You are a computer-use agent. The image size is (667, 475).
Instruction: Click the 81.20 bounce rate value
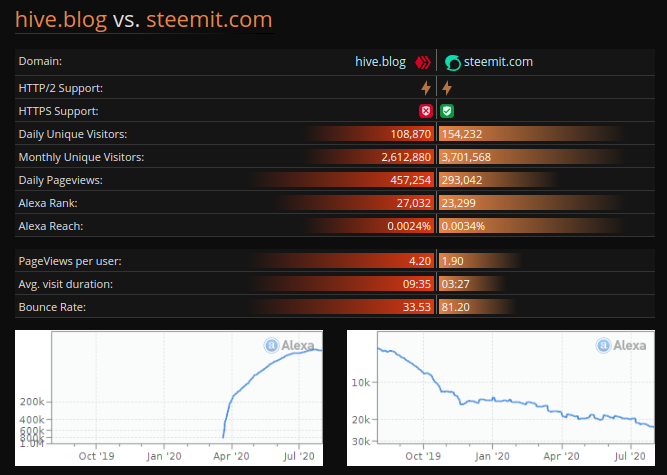coord(456,307)
